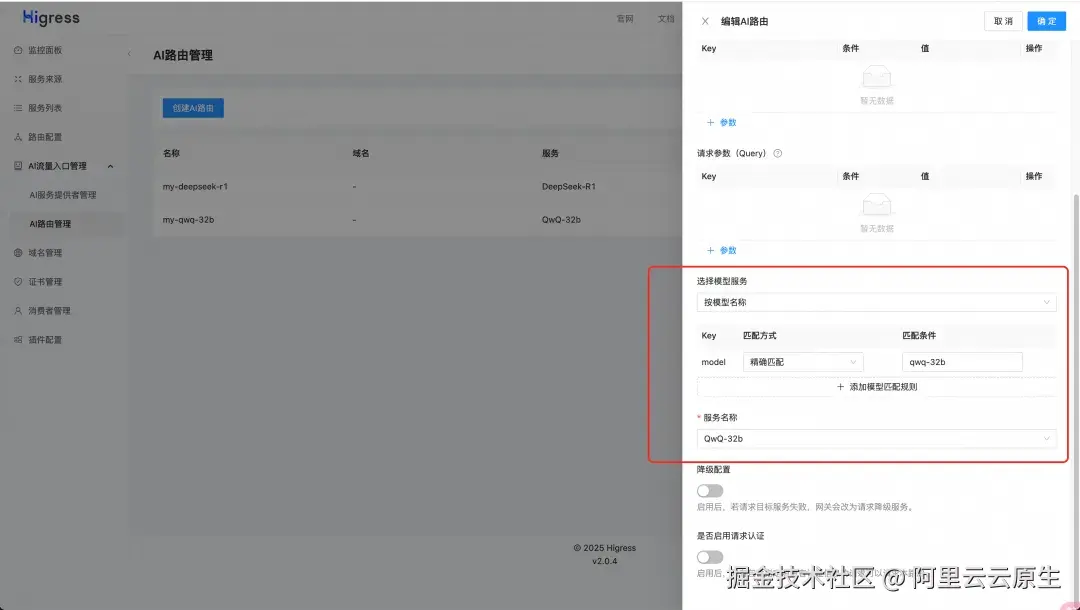This screenshot has width=1080, height=610.
Task: Select AI路由管理 submenu item
Action: click(50, 224)
